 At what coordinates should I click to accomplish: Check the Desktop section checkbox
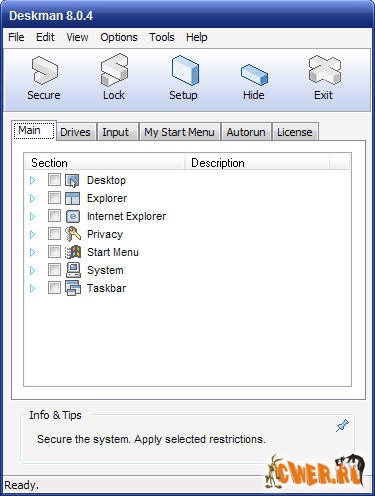click(x=54, y=180)
